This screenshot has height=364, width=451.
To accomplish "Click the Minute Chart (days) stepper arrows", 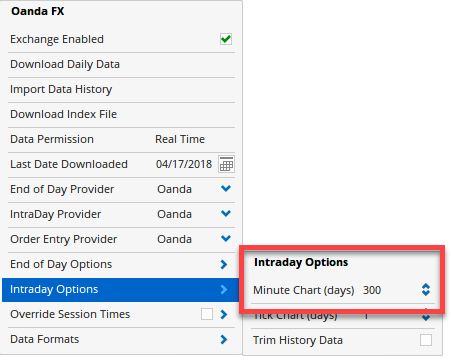I will [x=426, y=290].
